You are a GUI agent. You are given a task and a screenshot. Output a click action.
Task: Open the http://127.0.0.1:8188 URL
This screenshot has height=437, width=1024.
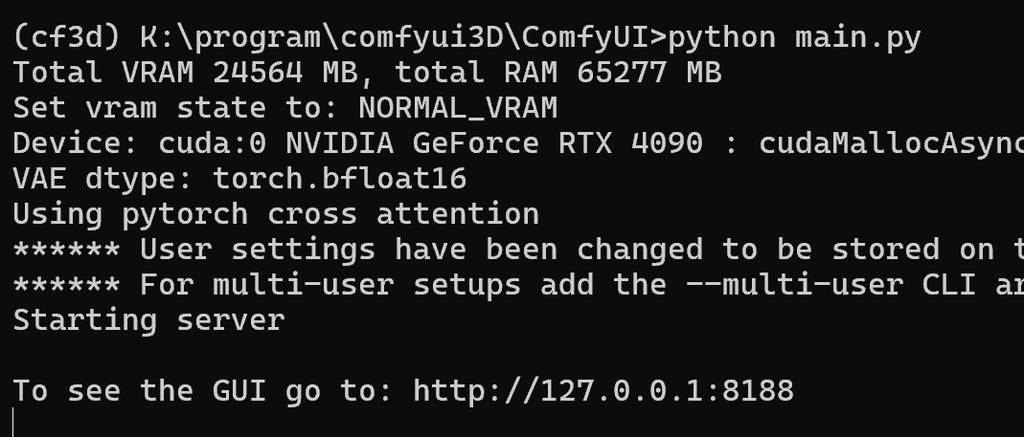pyautogui.click(x=603, y=389)
